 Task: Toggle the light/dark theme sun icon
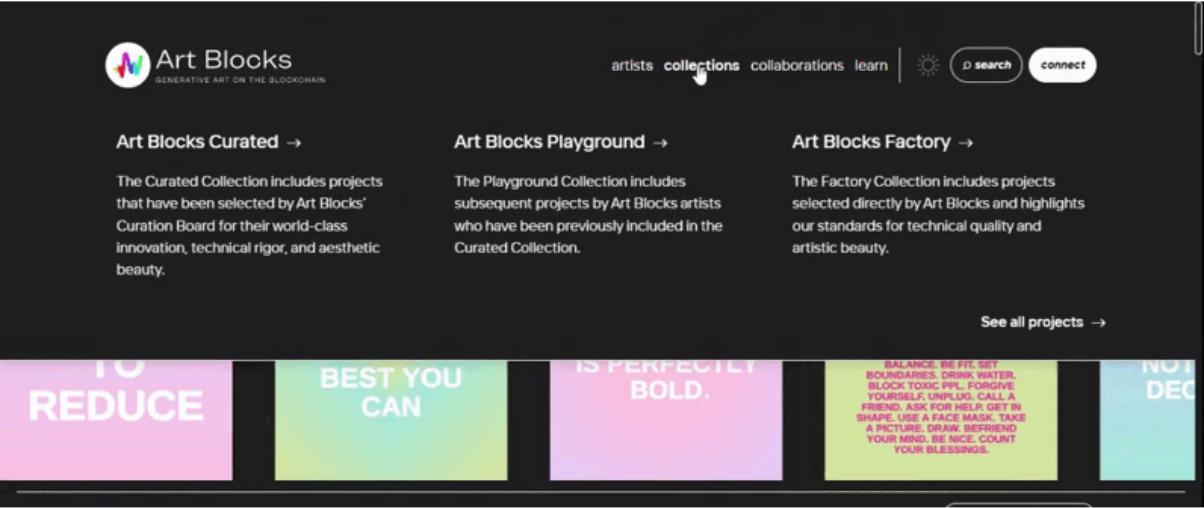click(x=928, y=65)
